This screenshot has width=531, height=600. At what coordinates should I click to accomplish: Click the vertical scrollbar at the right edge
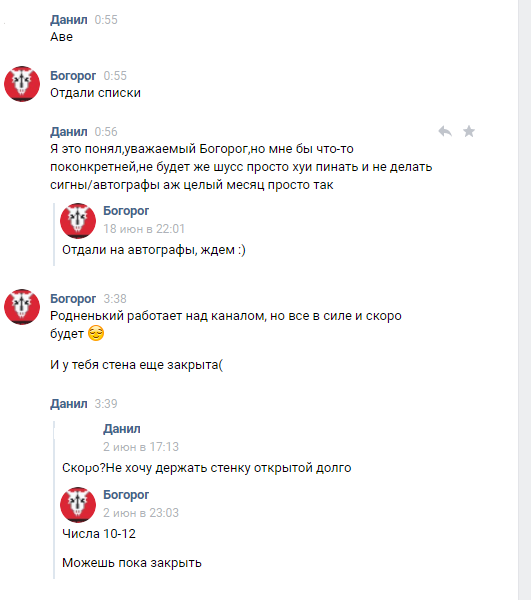524,300
